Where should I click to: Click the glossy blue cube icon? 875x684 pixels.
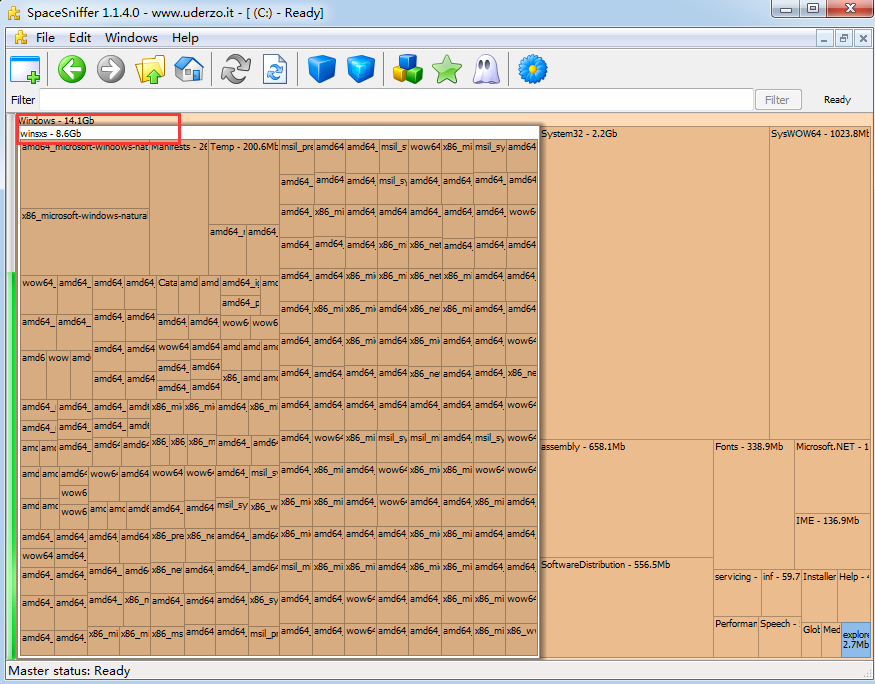point(360,70)
